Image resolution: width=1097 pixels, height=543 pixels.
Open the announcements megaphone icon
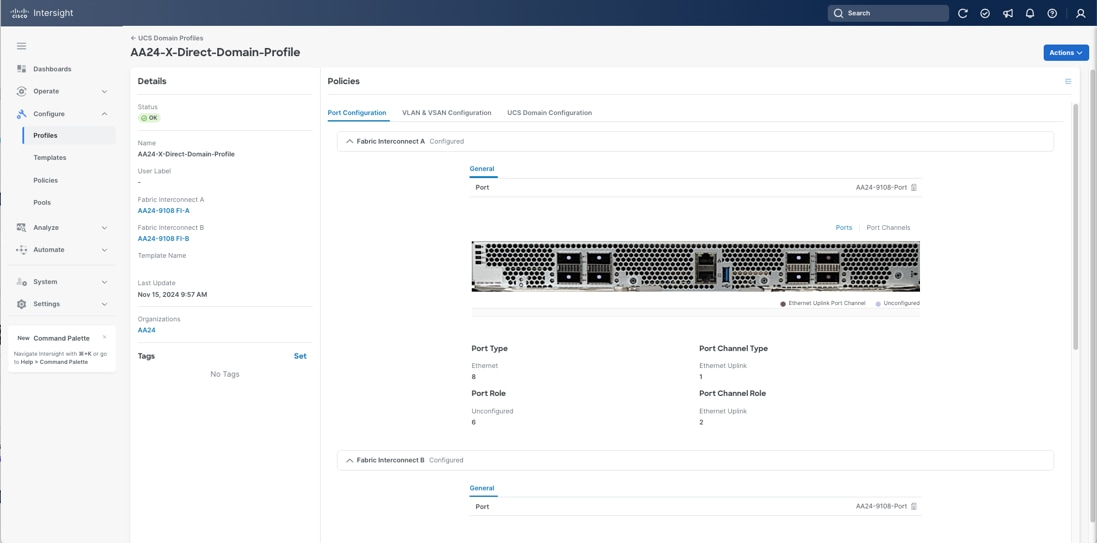click(1007, 13)
